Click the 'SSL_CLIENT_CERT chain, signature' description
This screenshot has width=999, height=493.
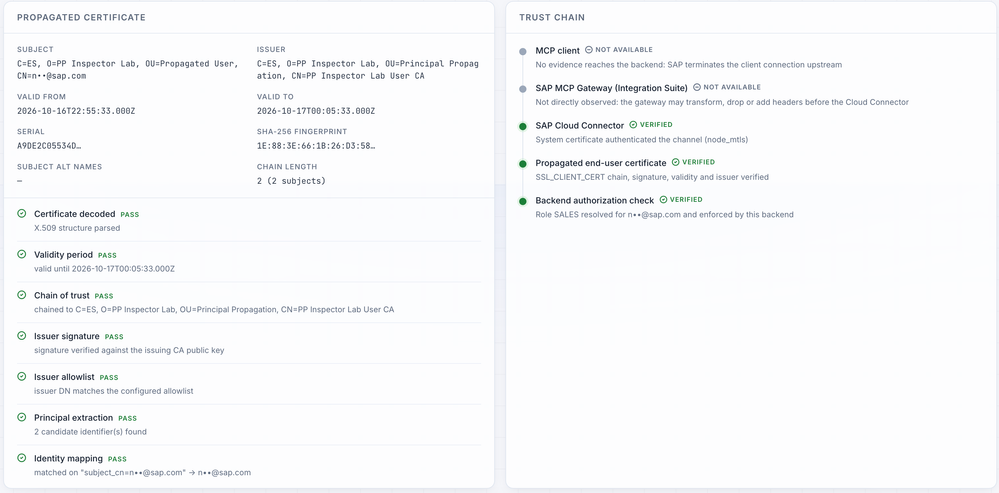click(652, 177)
